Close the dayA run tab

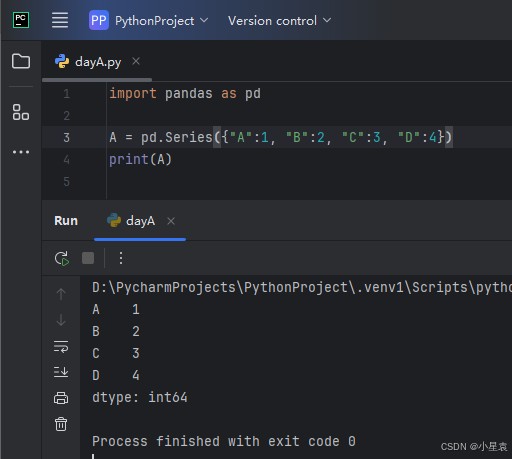(171, 221)
